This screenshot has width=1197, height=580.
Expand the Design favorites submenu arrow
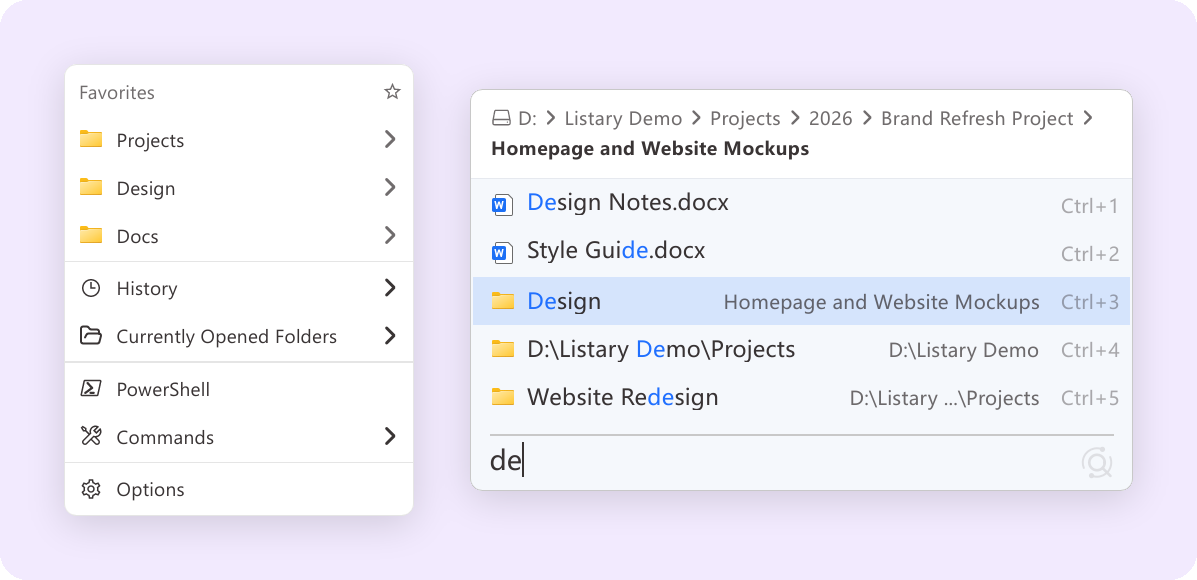click(x=390, y=187)
